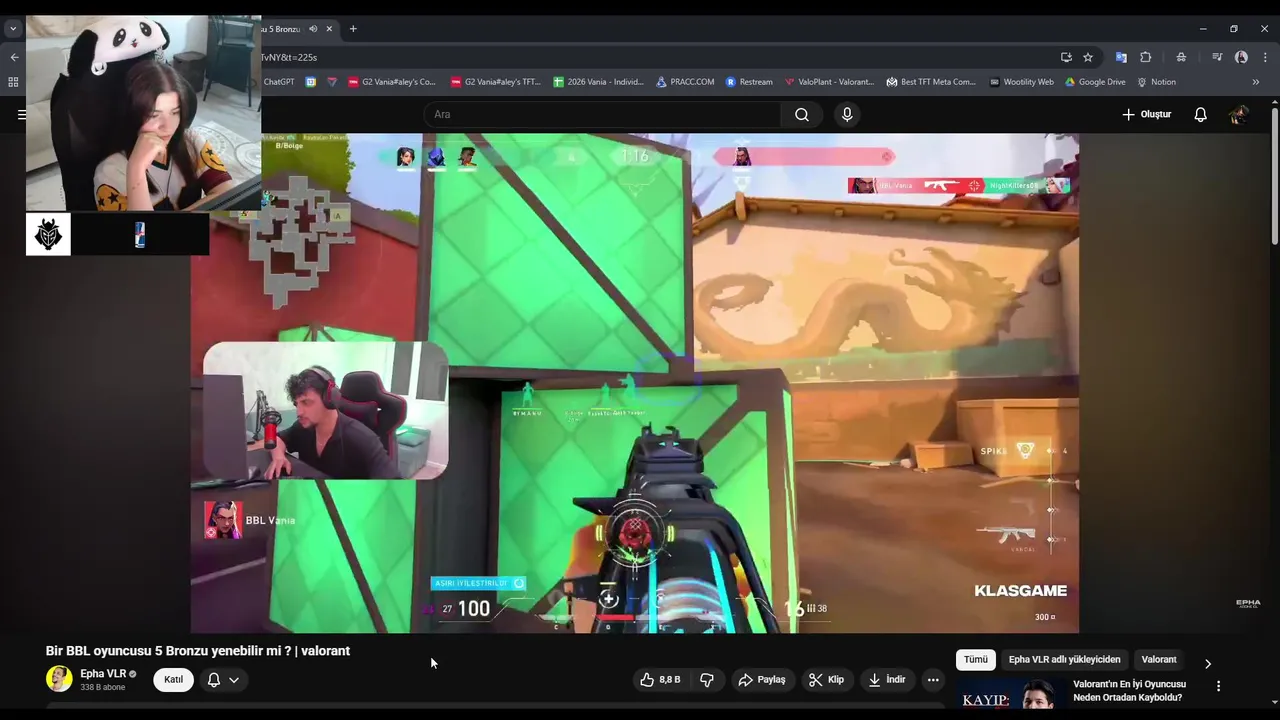Select the Valorant filter chip
Screen dimensions: 1280x720
(x=1159, y=659)
